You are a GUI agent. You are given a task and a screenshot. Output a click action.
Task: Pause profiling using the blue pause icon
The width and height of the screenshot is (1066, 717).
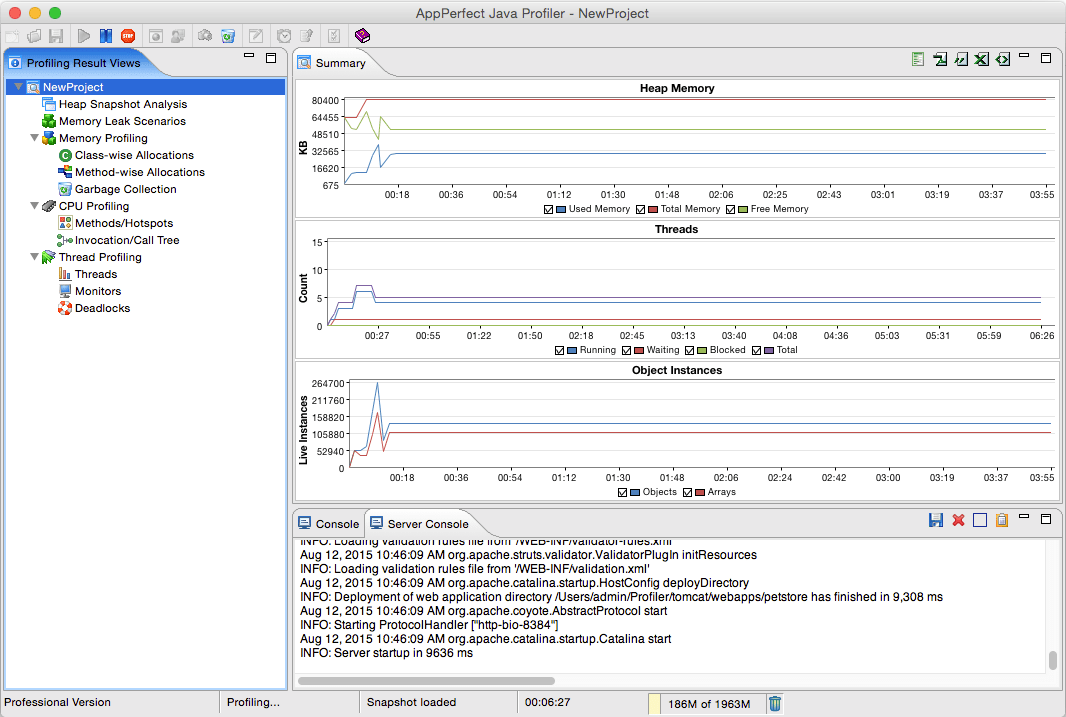pyautogui.click(x=107, y=35)
